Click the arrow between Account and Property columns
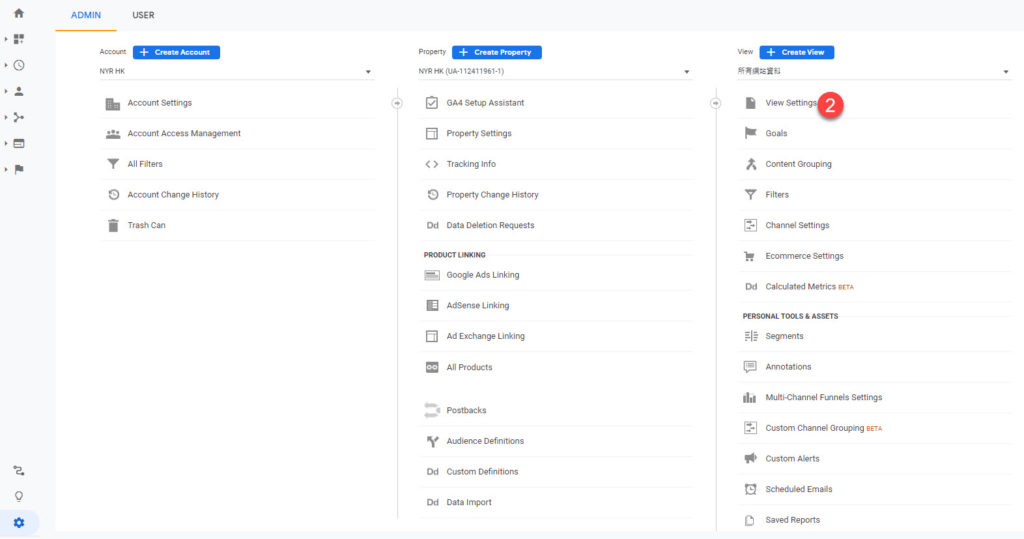This screenshot has width=1024, height=539. pos(397,103)
